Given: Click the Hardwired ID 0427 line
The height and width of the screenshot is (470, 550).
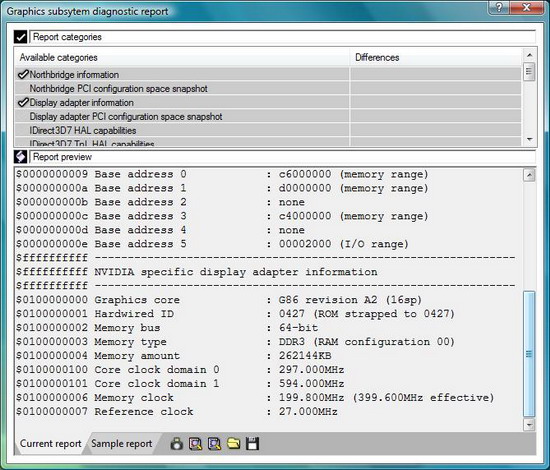Looking at the screenshot, I should [235, 314].
